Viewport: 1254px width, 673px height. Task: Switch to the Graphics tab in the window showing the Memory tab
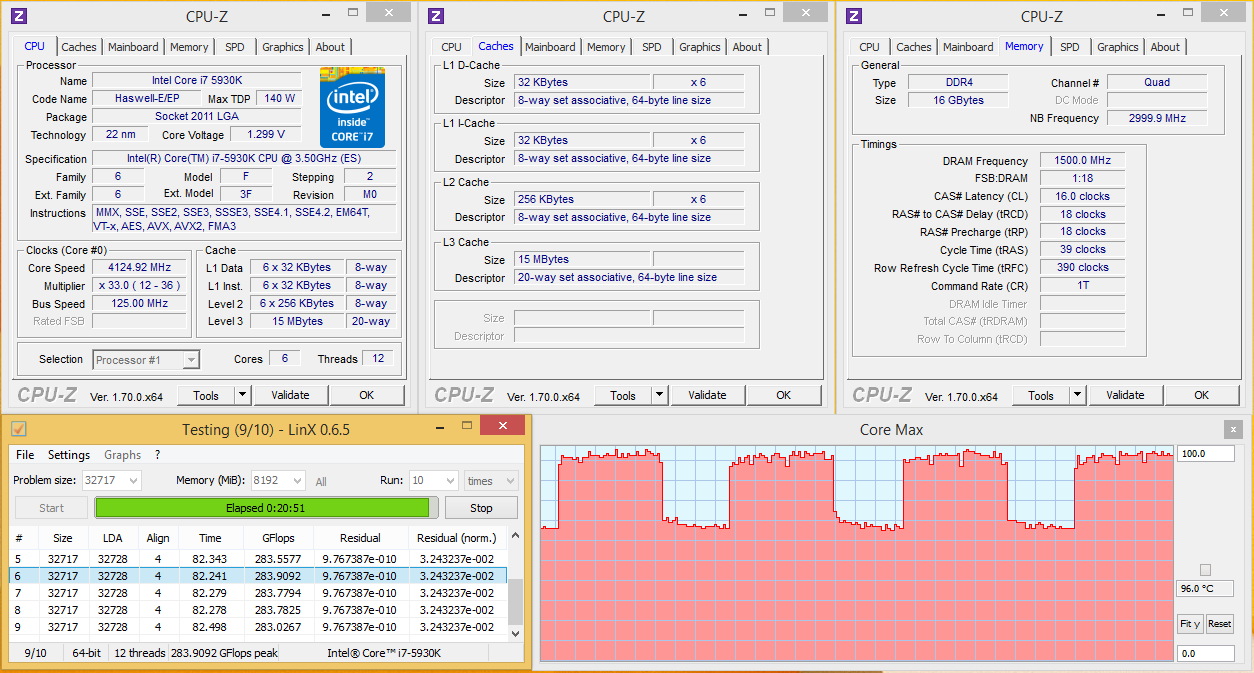point(1117,47)
